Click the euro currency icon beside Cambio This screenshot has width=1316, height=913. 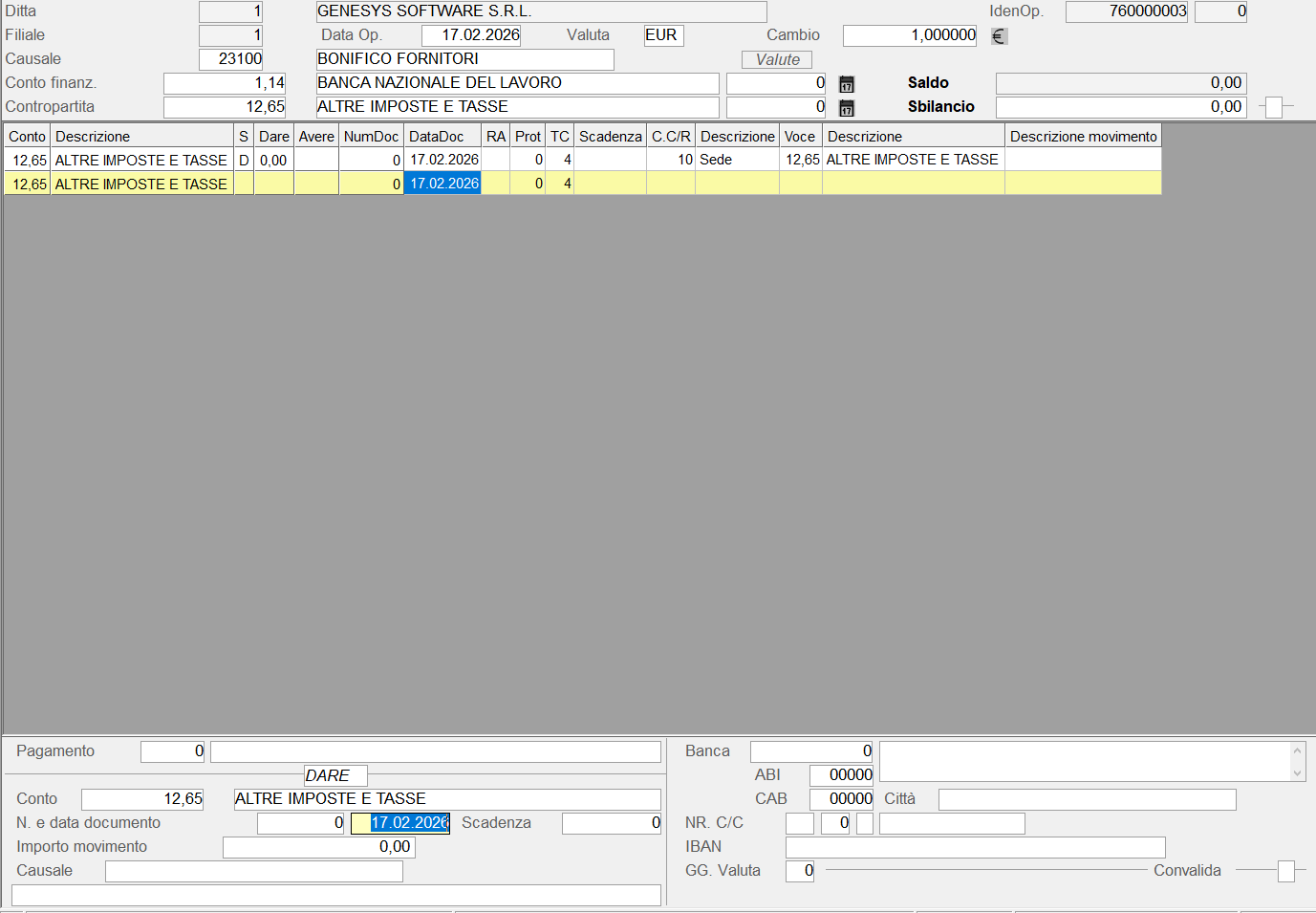point(999,36)
